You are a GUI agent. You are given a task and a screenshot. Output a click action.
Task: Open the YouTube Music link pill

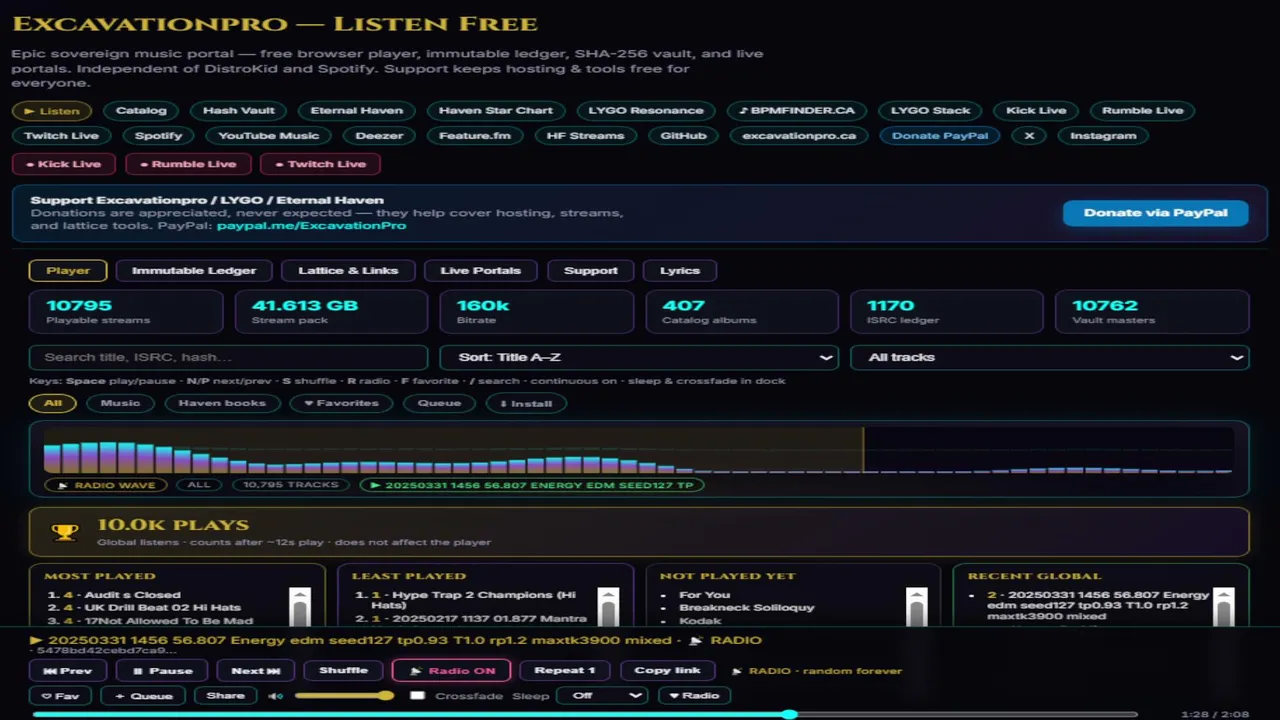pyautogui.click(x=269, y=136)
